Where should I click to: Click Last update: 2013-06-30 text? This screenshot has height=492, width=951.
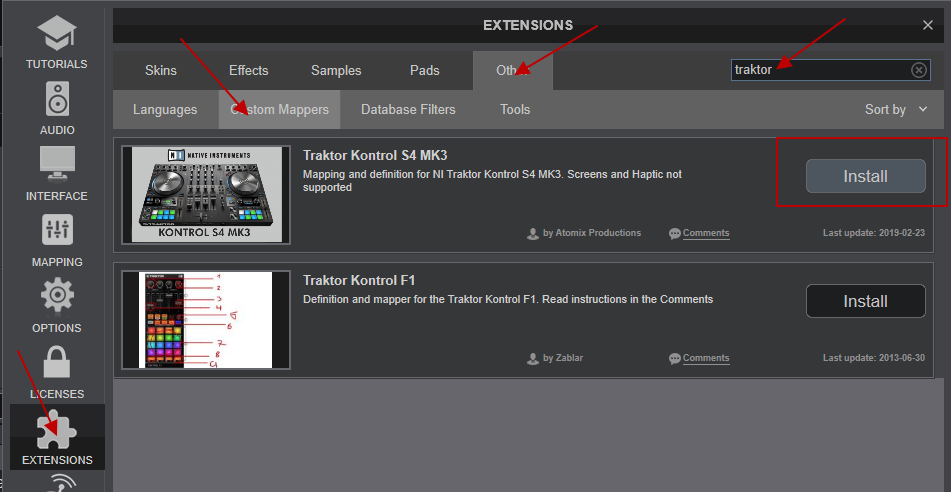[874, 358]
